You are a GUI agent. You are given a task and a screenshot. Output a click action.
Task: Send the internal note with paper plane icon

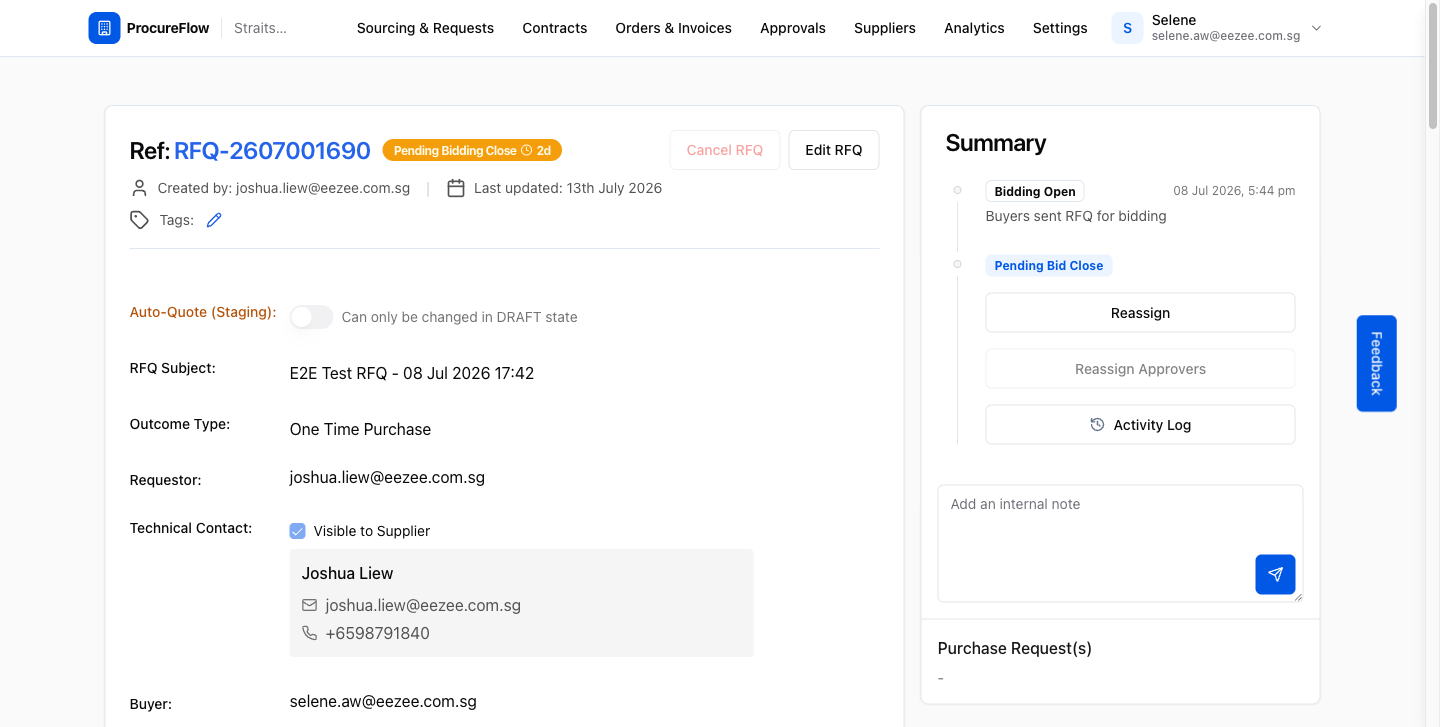[1275, 574]
